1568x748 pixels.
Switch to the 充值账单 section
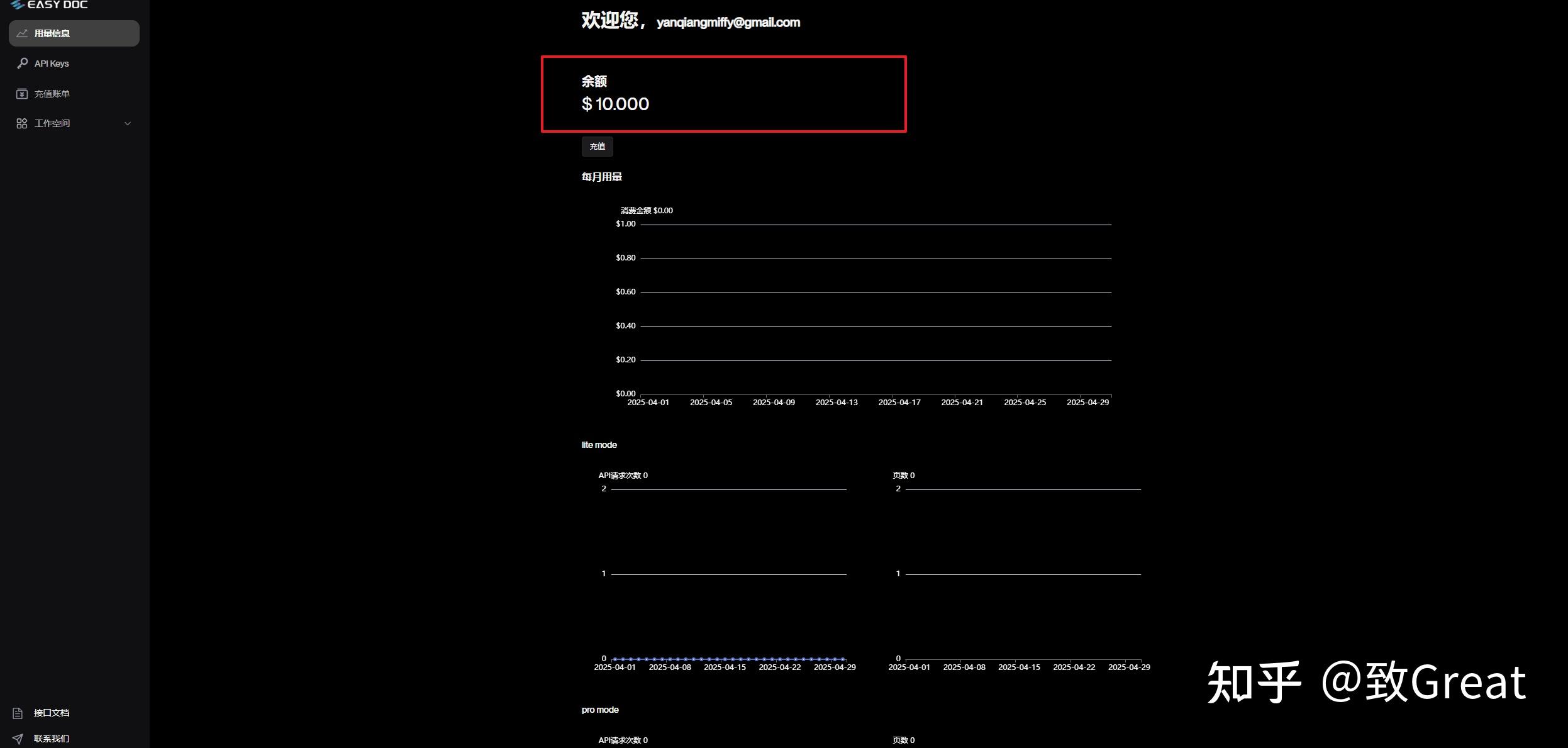click(x=52, y=93)
